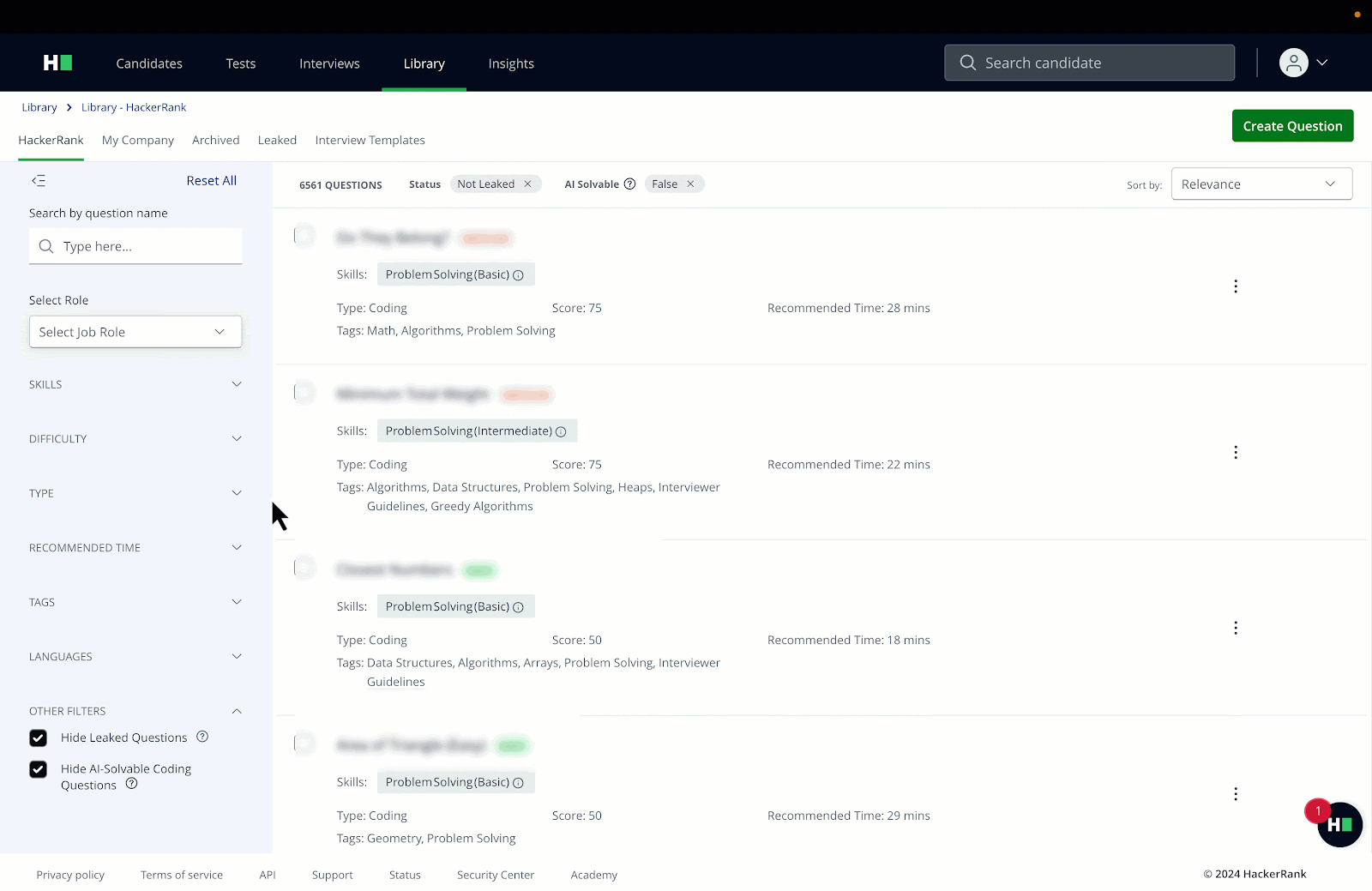Open the Select Job Role dropdown
This screenshot has height=891, width=1372.
(x=135, y=332)
